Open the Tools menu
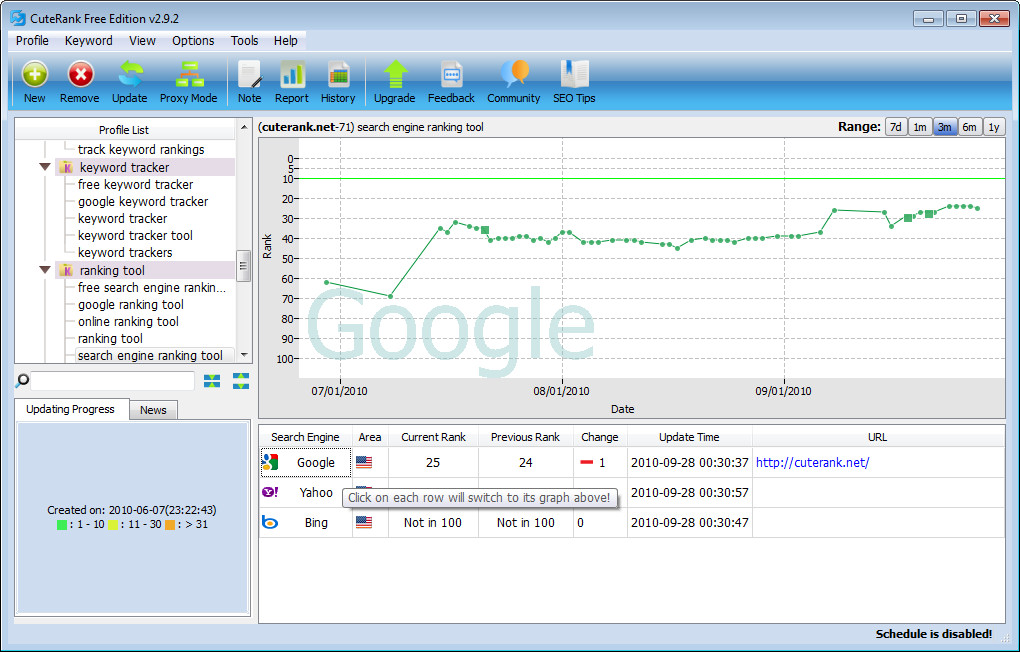The height and width of the screenshot is (652, 1020). tap(245, 40)
